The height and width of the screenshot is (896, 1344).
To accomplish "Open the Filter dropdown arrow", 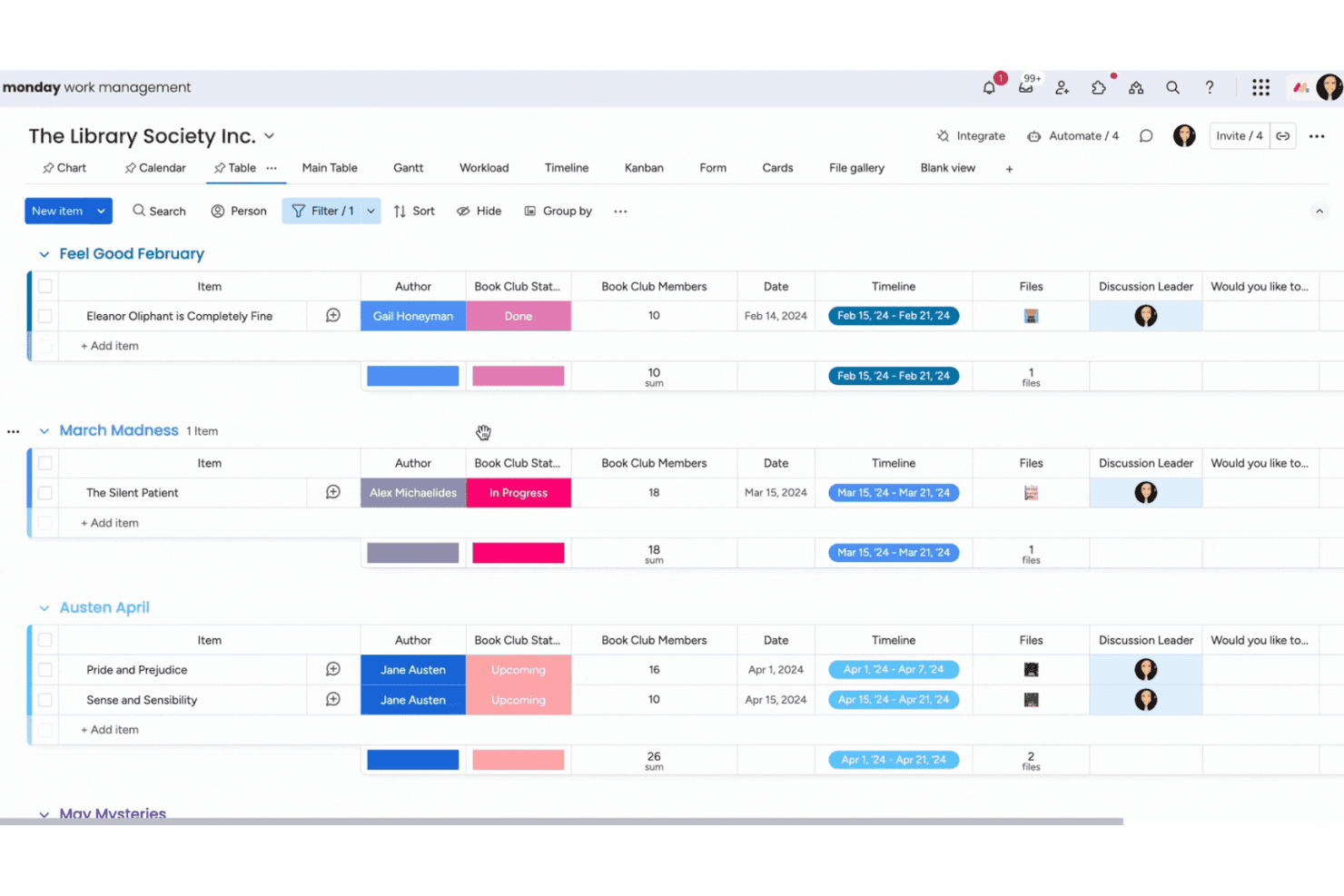I will coord(371,212).
